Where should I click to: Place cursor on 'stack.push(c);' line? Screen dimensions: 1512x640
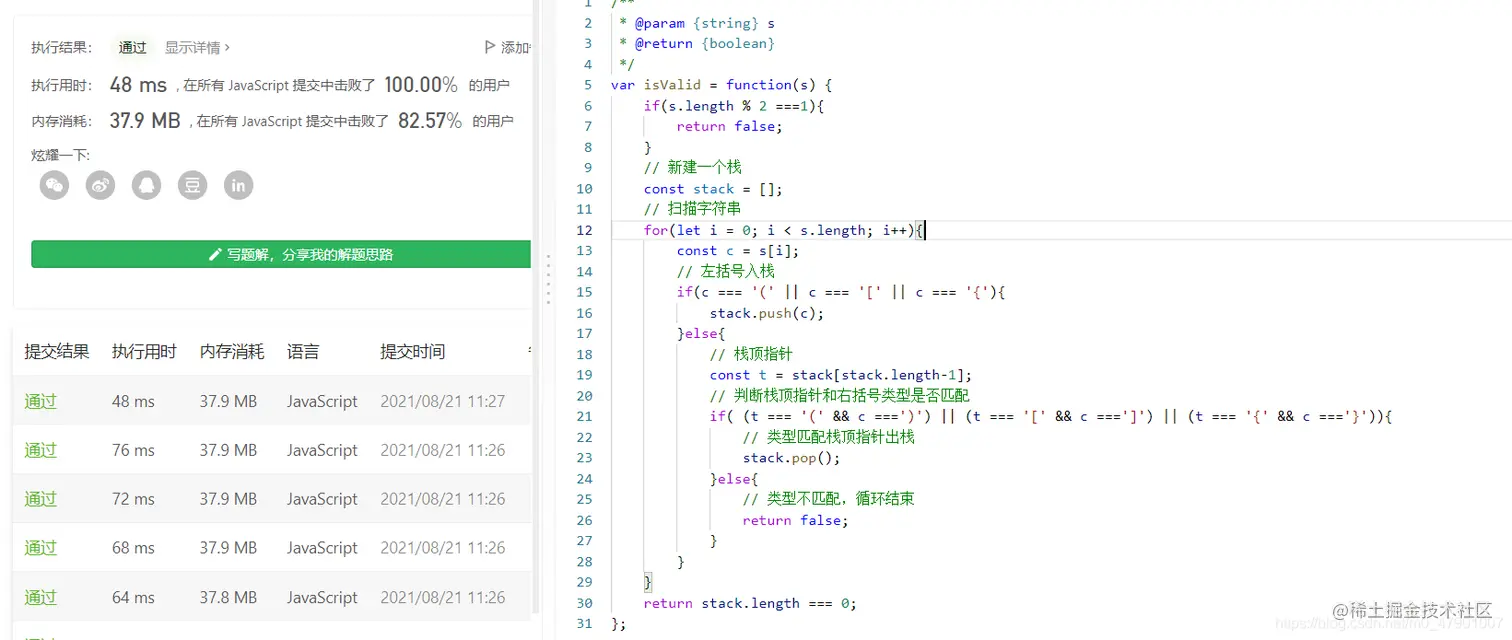(767, 313)
